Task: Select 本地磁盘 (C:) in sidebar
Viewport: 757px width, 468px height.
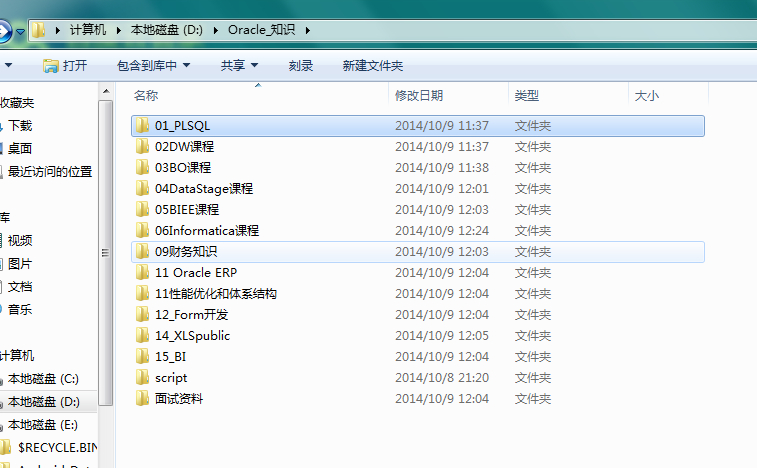Action: pyautogui.click(x=43, y=379)
